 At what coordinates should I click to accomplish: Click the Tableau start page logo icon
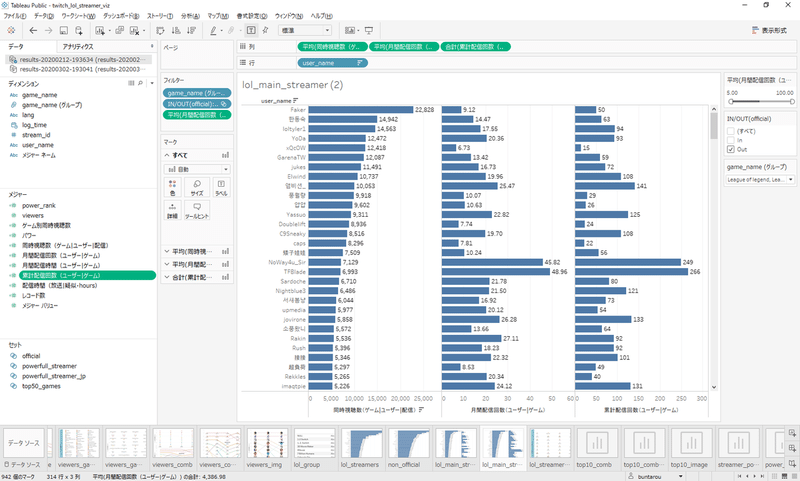tap(11, 31)
